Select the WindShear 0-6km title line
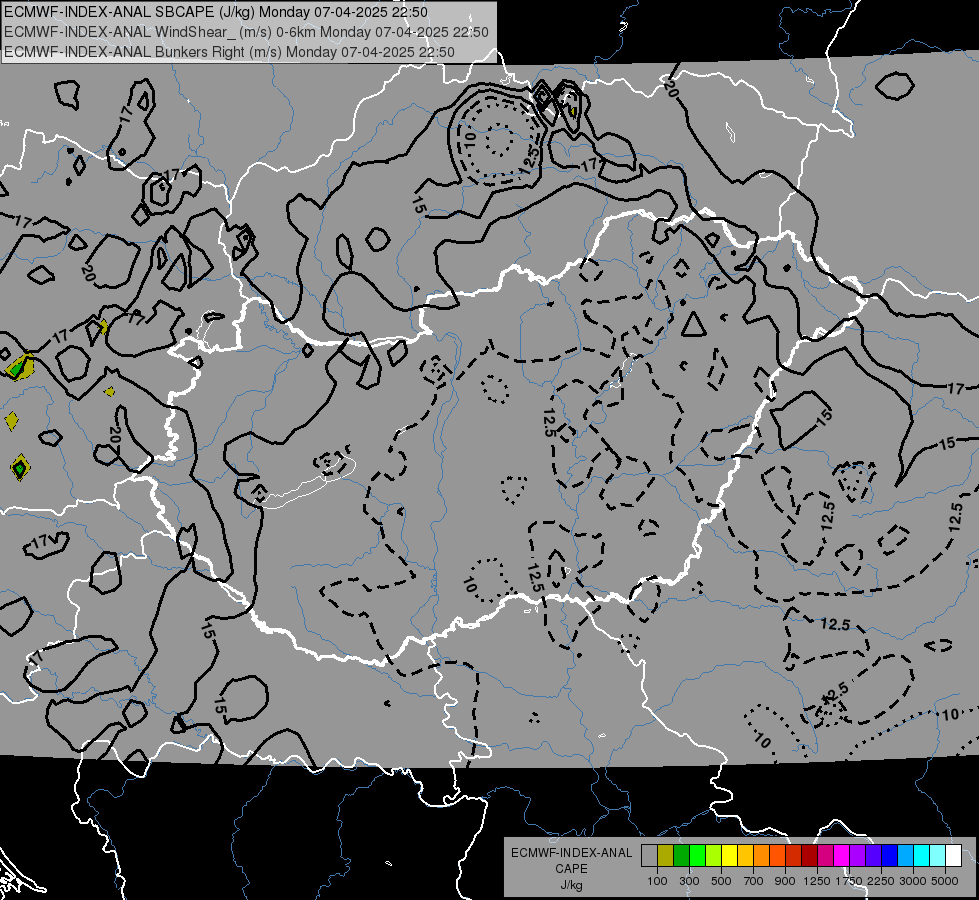Viewport: 979px width, 900px height. [246, 32]
